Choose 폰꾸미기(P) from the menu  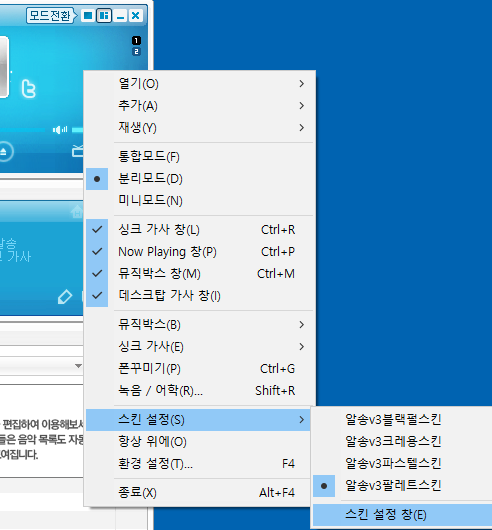pyautogui.click(x=199, y=368)
